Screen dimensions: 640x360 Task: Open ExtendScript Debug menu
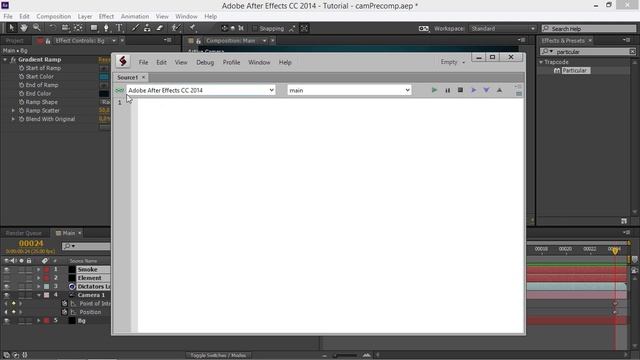(205, 62)
